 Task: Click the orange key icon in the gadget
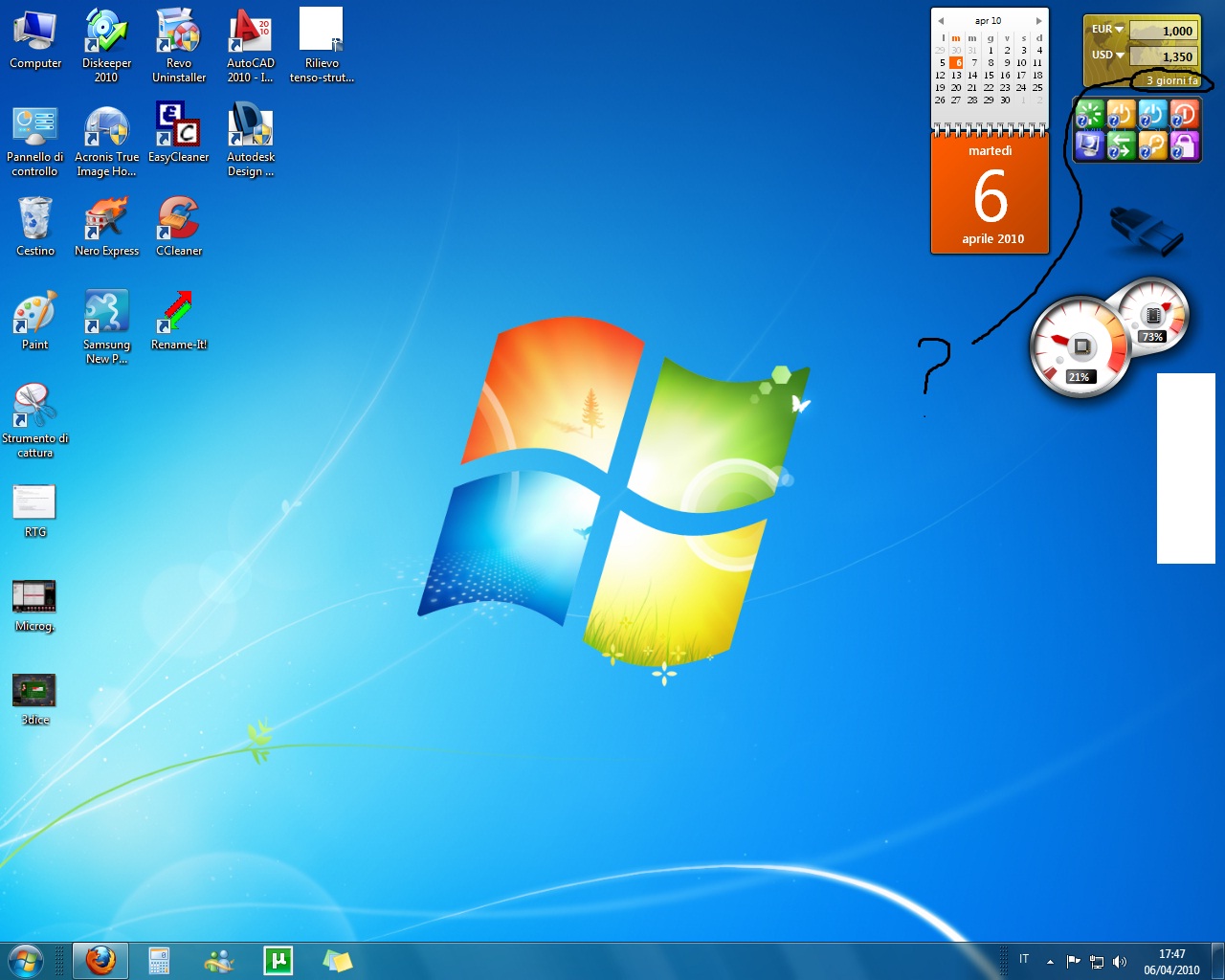(1152, 145)
